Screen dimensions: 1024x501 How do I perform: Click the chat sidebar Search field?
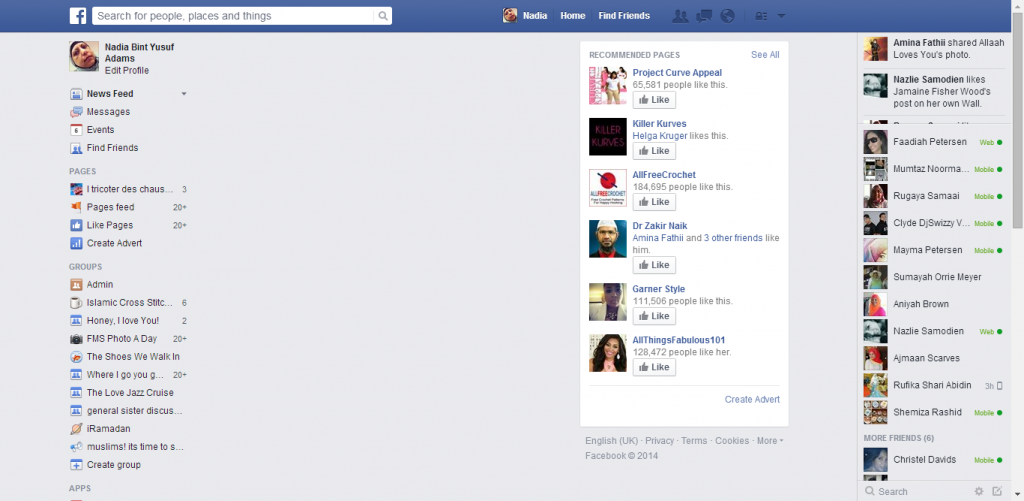pyautogui.click(x=923, y=491)
